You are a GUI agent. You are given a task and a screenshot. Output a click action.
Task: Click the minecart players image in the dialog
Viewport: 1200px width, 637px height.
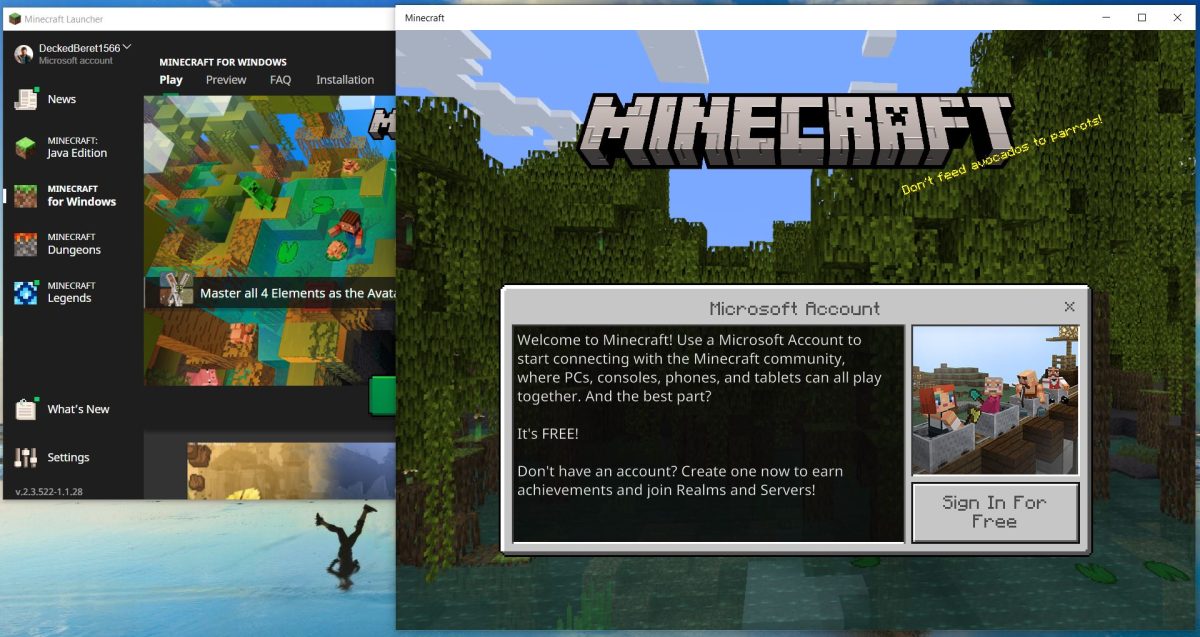click(x=995, y=399)
